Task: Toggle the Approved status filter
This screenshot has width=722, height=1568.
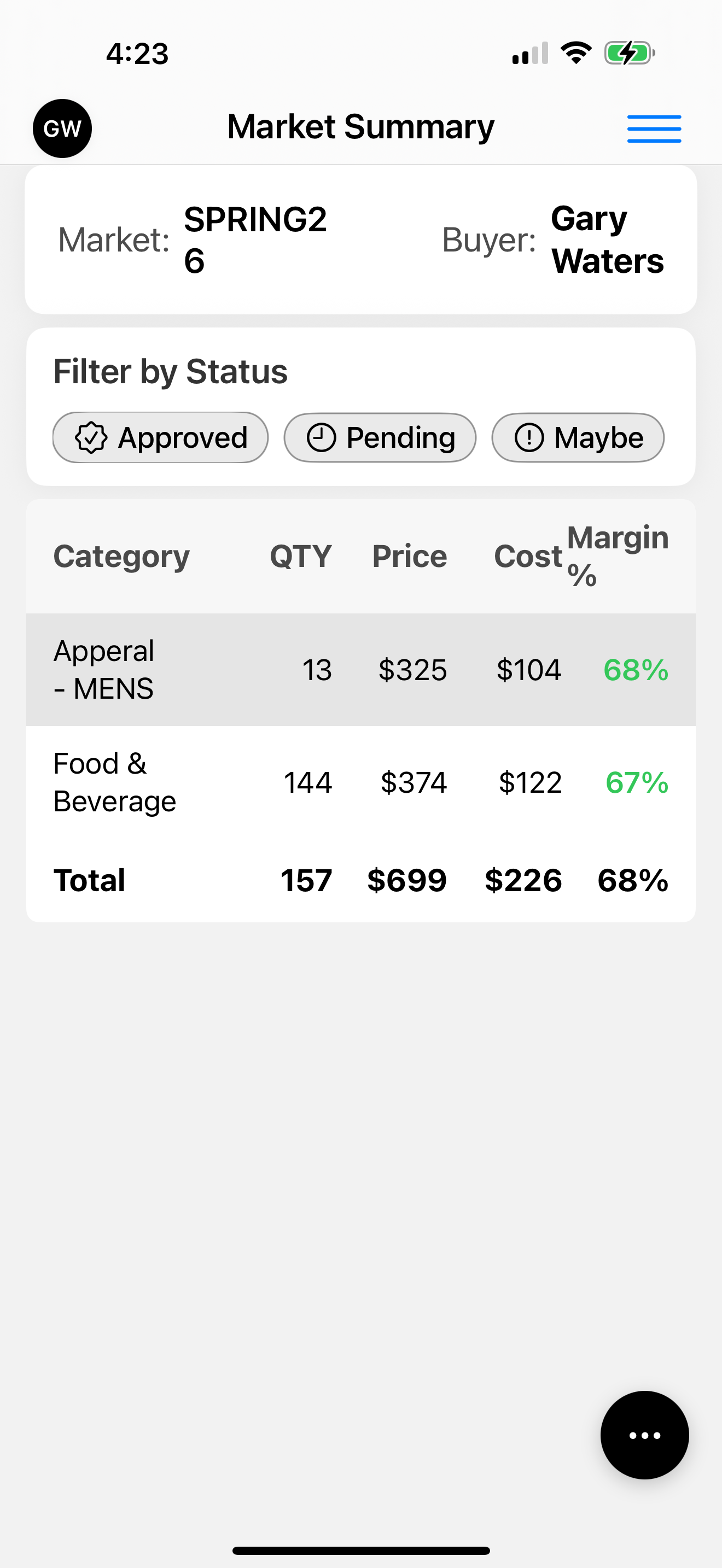Action: tap(161, 438)
